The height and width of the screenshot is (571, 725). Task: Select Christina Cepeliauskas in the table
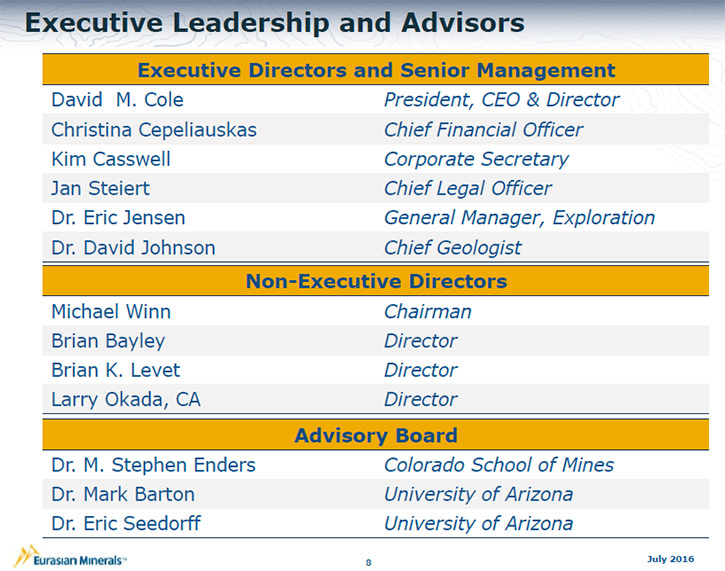coord(154,130)
